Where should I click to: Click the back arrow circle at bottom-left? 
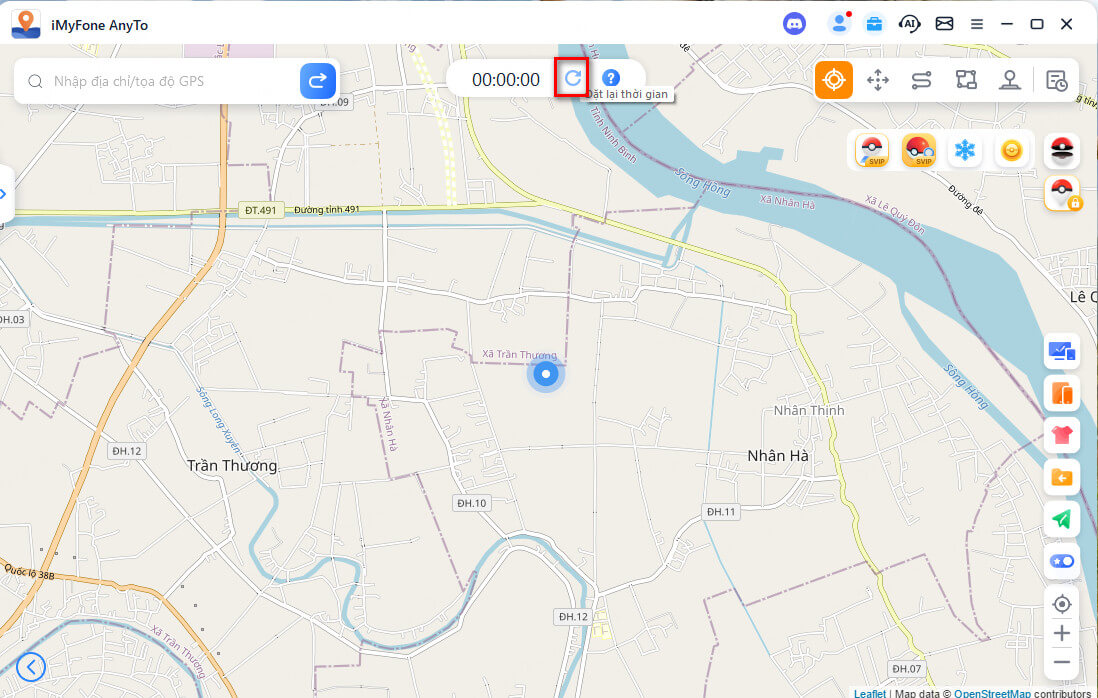[31, 666]
